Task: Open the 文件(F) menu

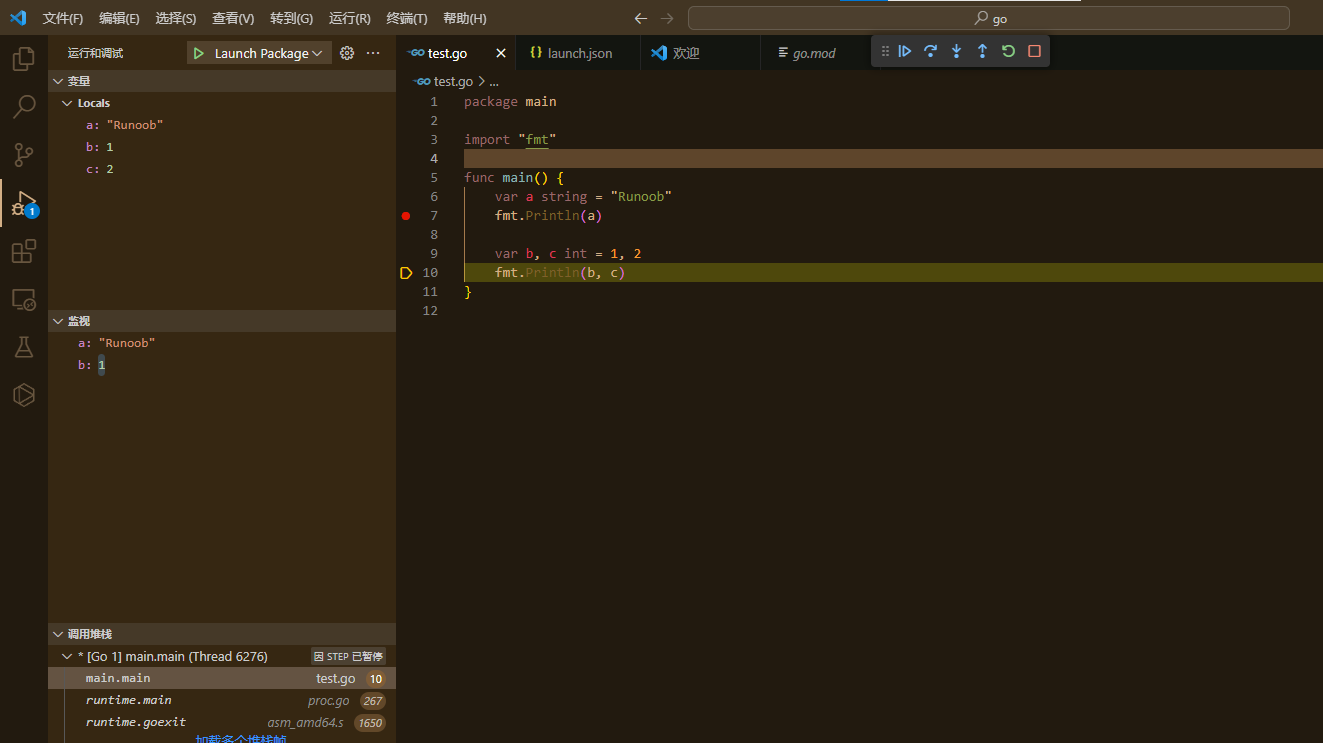Action: click(63, 18)
